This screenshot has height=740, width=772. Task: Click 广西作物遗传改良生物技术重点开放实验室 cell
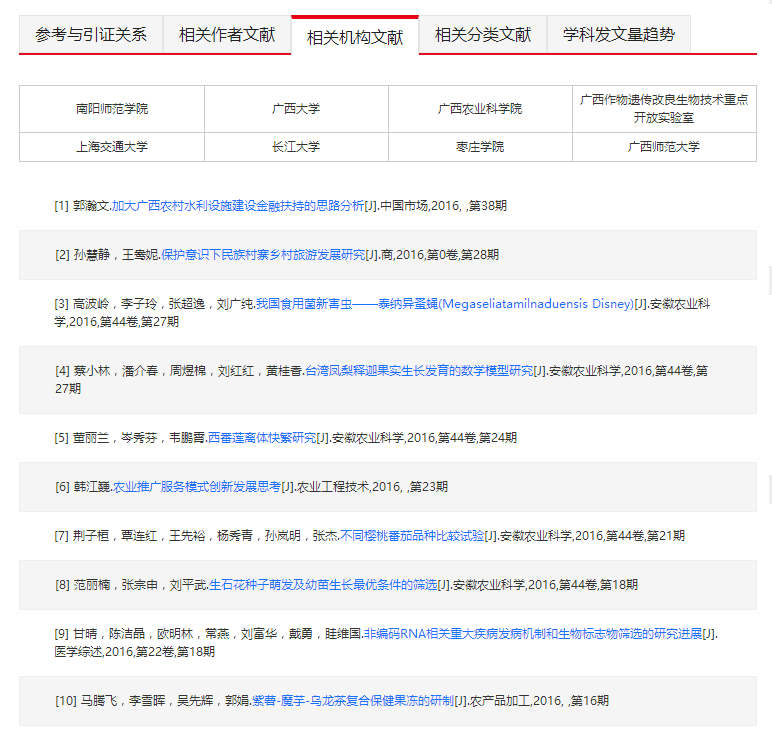click(x=664, y=109)
